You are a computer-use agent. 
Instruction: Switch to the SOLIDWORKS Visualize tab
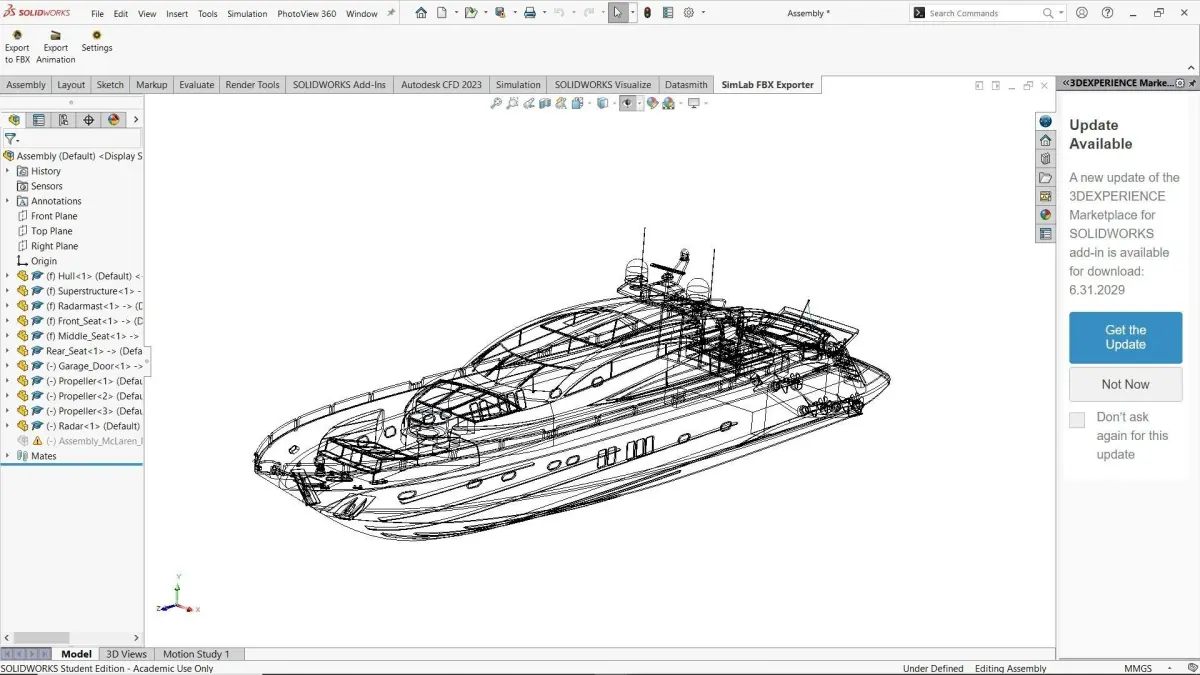click(x=603, y=85)
